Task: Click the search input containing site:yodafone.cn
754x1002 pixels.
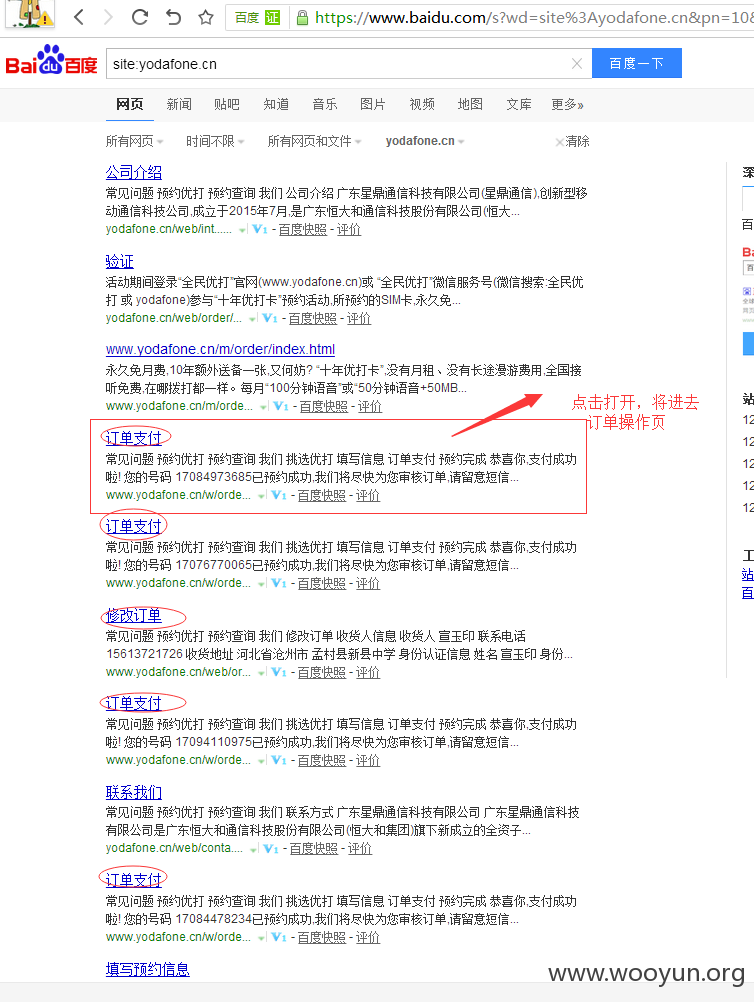Action: click(339, 64)
